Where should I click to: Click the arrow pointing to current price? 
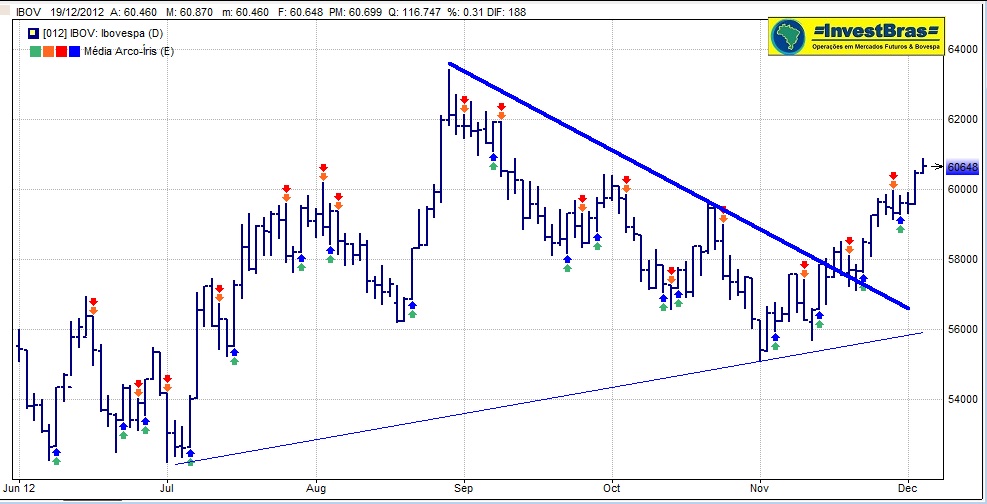coord(935,166)
